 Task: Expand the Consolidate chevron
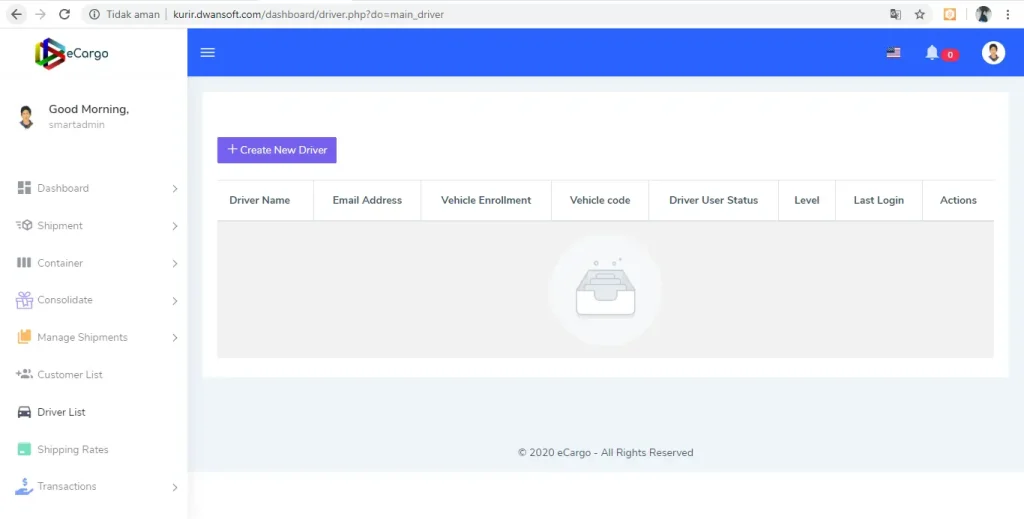click(174, 301)
